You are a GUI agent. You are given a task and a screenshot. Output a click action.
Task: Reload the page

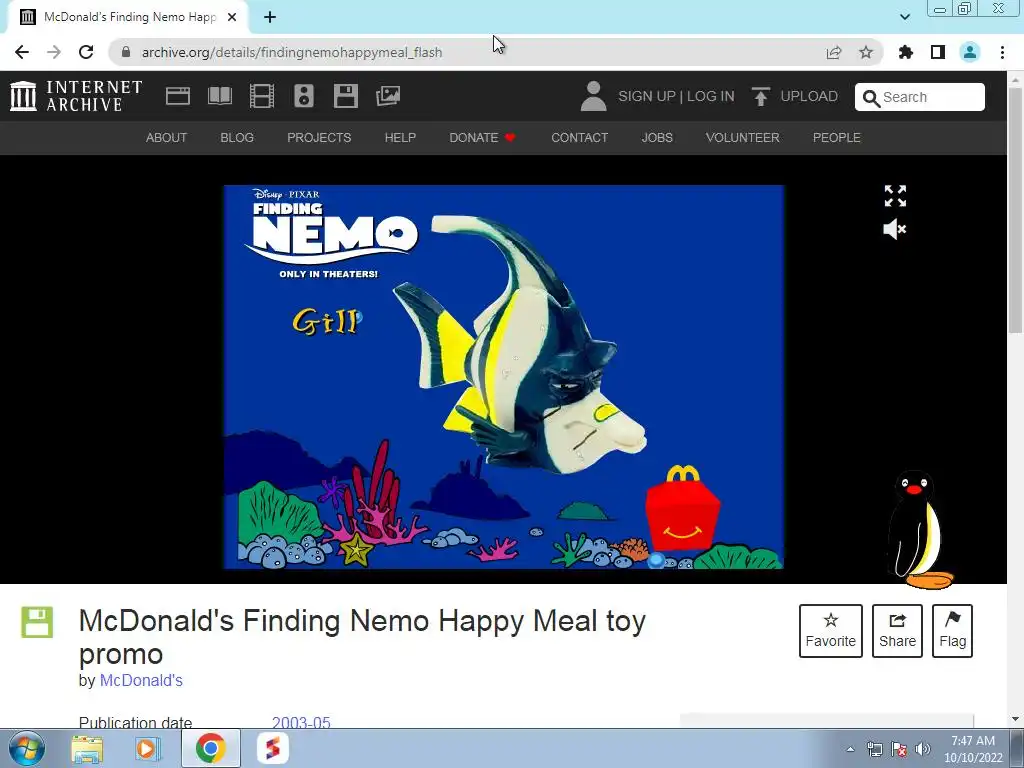[86, 52]
